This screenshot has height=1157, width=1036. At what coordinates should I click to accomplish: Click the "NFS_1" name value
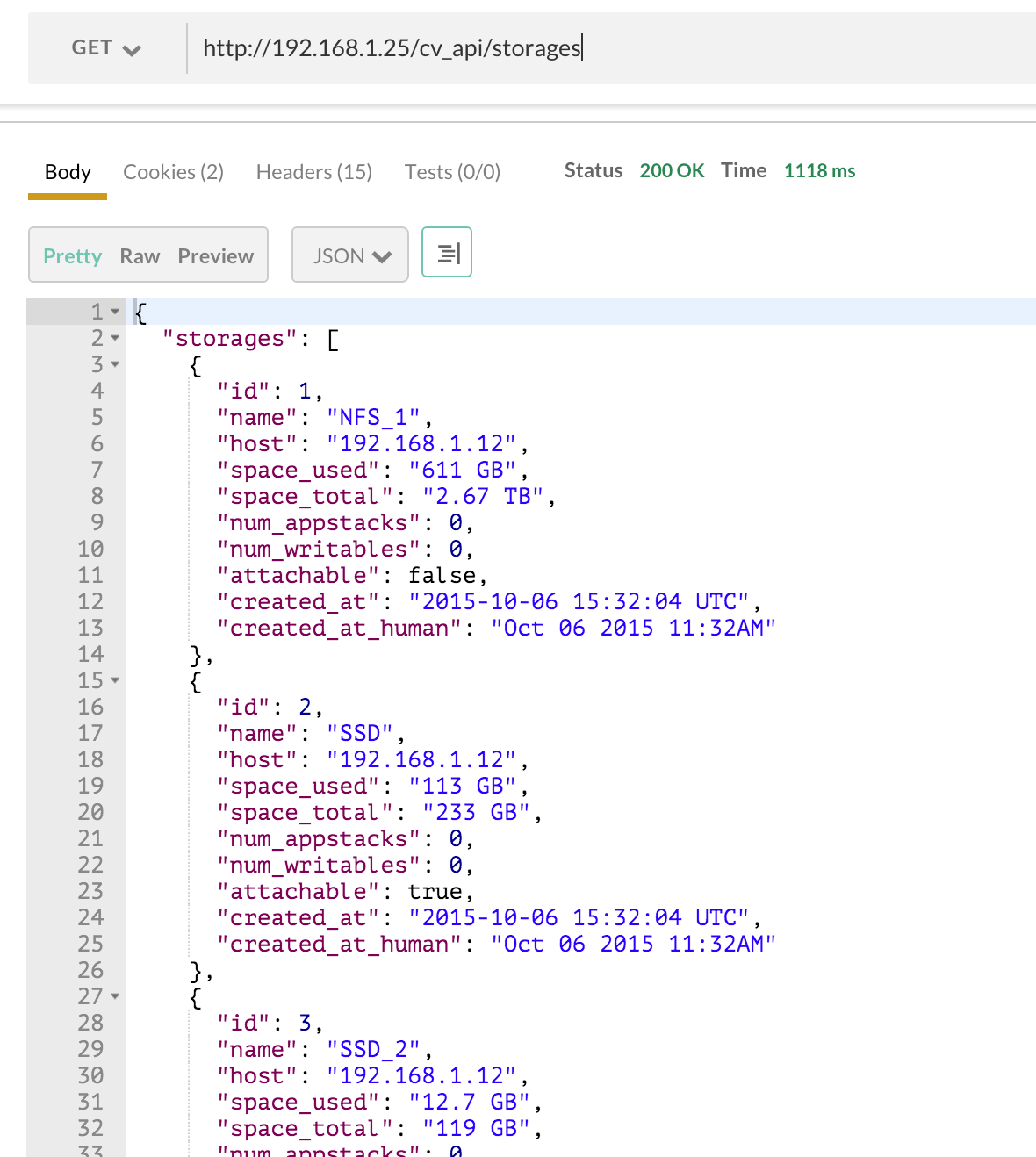coord(373,418)
